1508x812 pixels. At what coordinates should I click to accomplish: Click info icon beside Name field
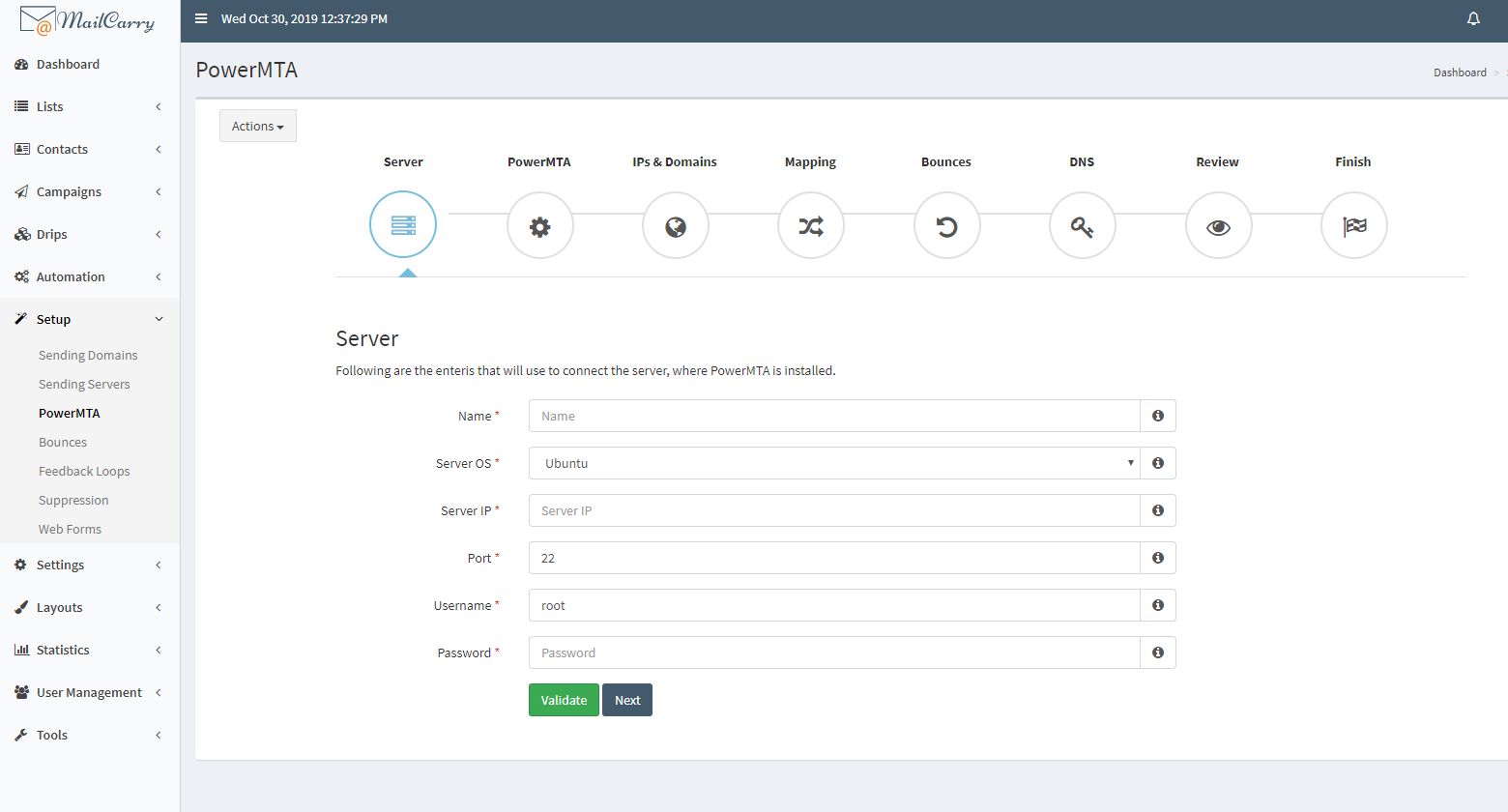pos(1158,416)
